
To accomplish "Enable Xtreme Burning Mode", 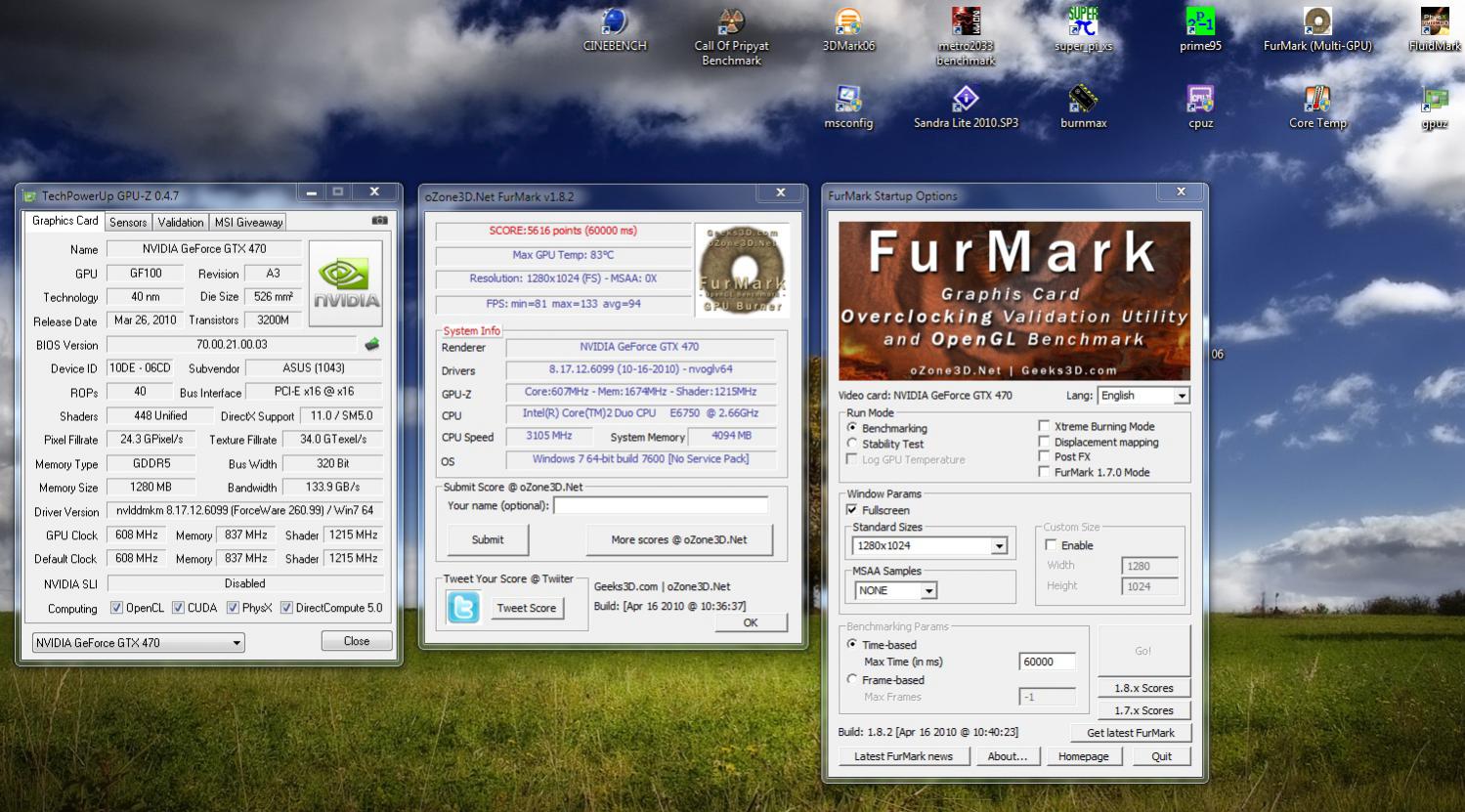I will (x=1044, y=426).
